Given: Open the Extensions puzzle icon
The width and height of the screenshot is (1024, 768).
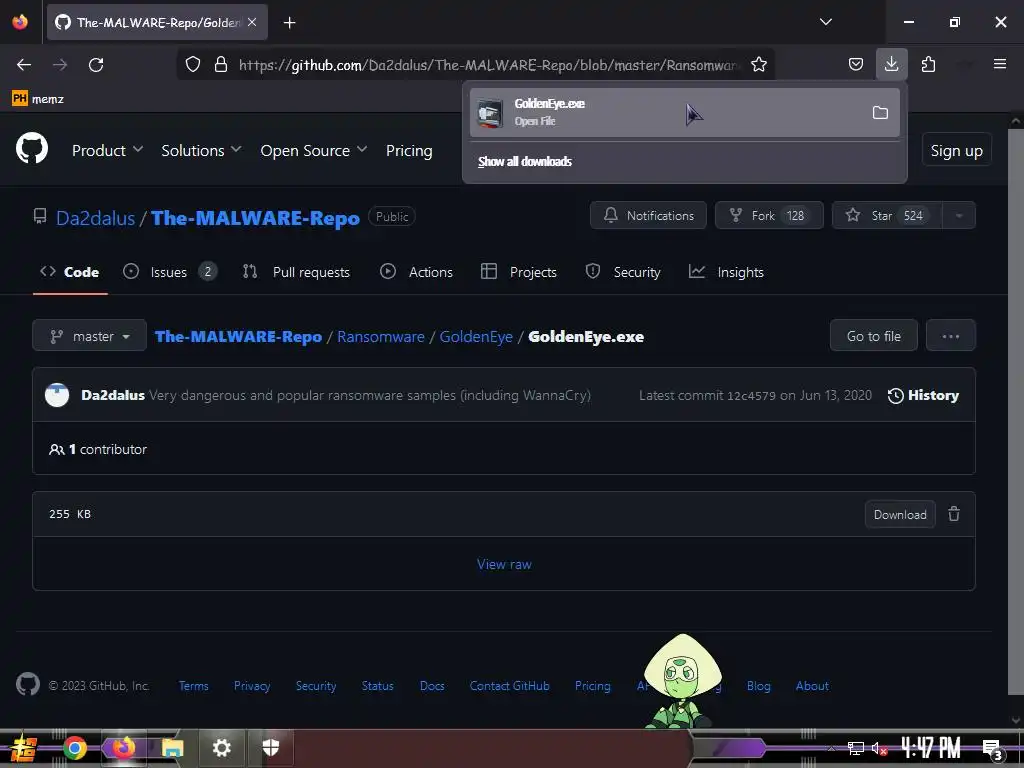Looking at the screenshot, I should click(928, 64).
